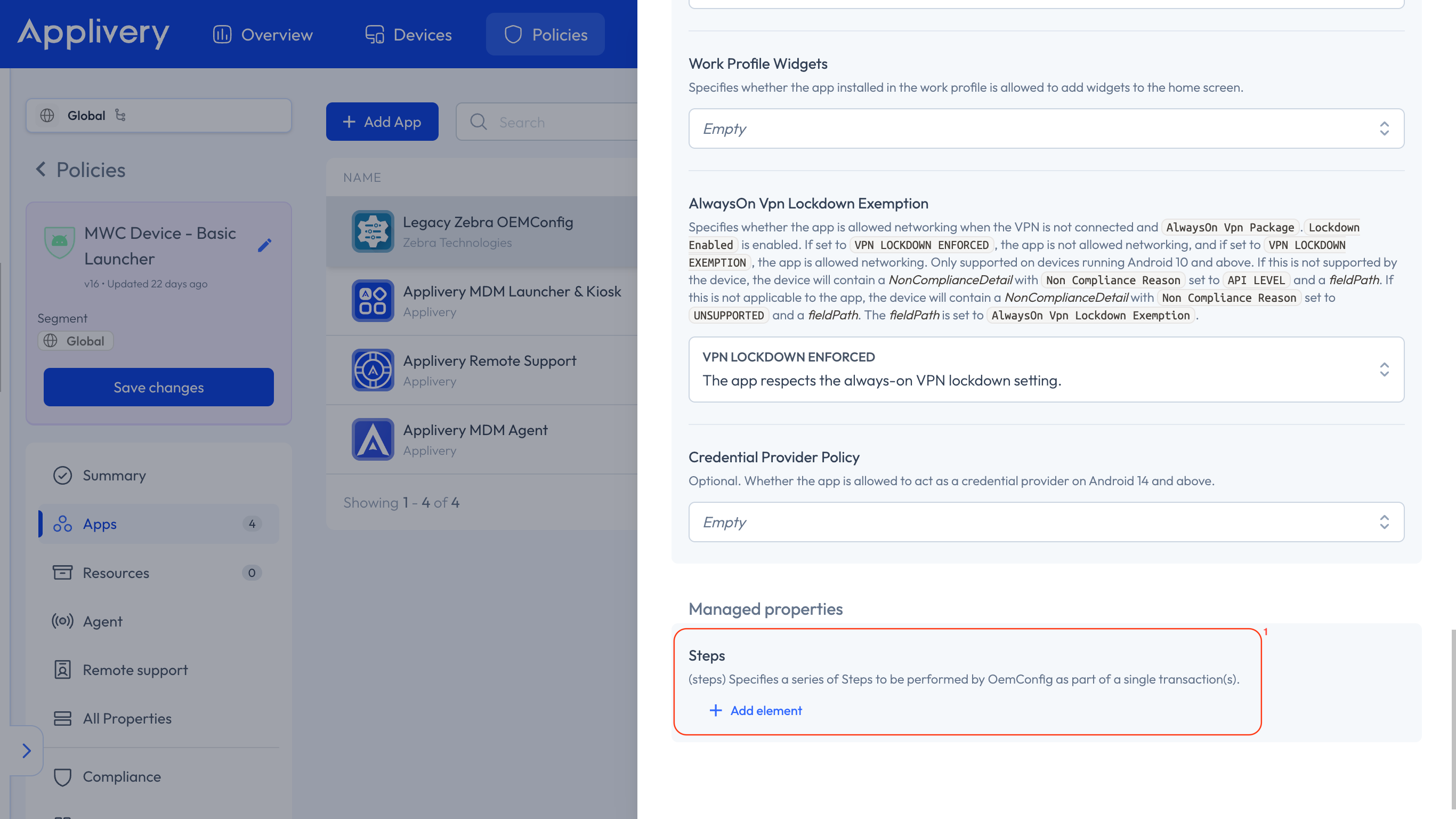1456x819 pixels.
Task: Open the Work Profile Widgets dropdown
Action: pyautogui.click(x=1046, y=129)
